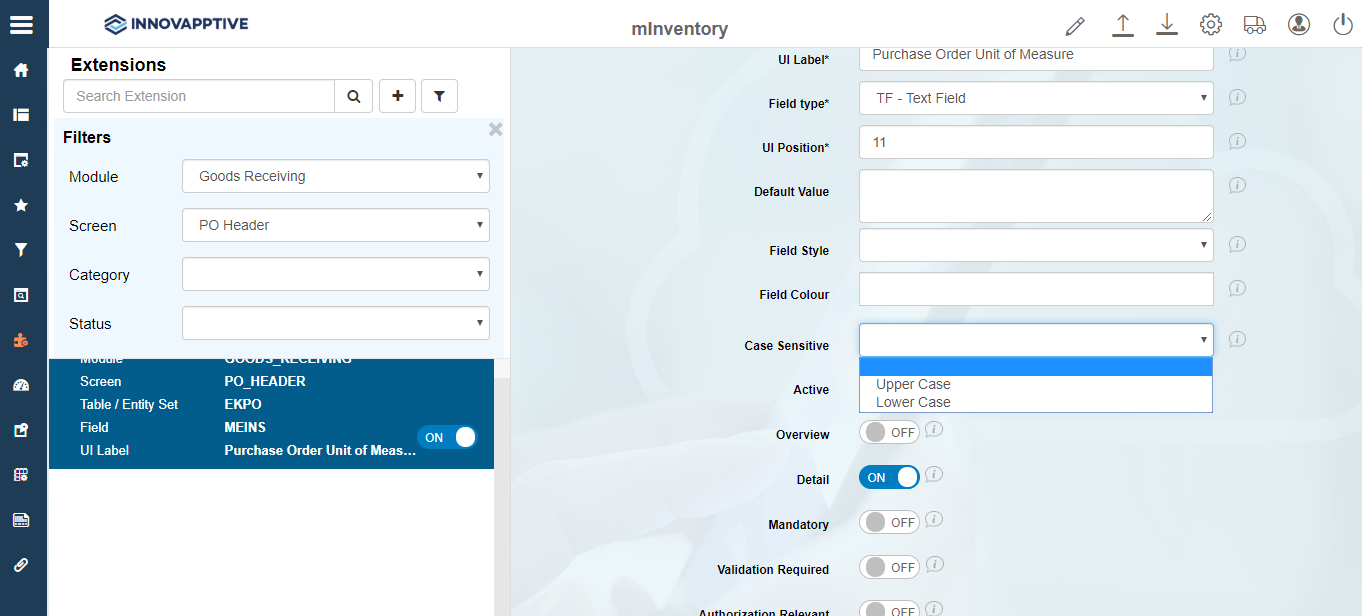The width and height of the screenshot is (1366, 616).
Task: Open settings gear icon
Action: click(x=1211, y=25)
